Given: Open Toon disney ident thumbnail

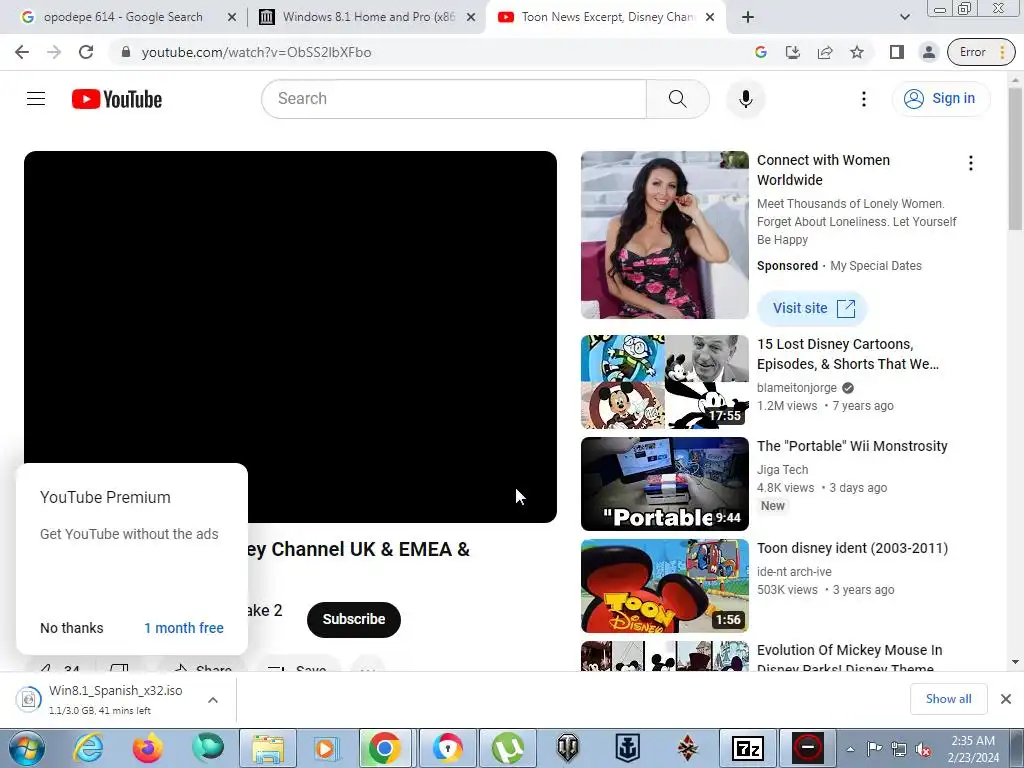Looking at the screenshot, I should 664,586.
